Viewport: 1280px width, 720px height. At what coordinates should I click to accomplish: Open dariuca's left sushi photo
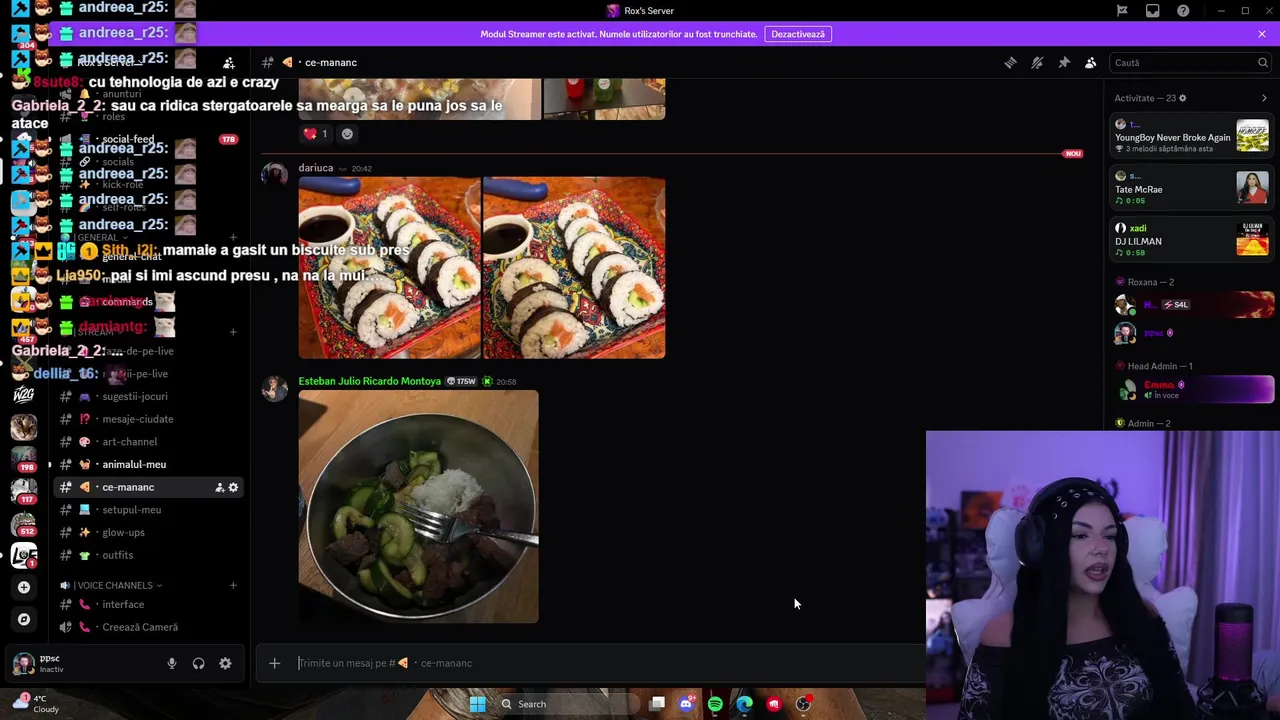point(389,268)
